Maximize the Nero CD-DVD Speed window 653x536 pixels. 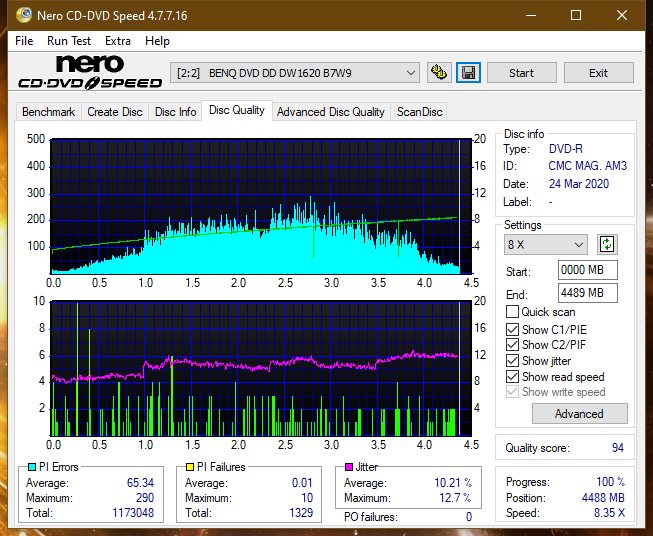576,15
